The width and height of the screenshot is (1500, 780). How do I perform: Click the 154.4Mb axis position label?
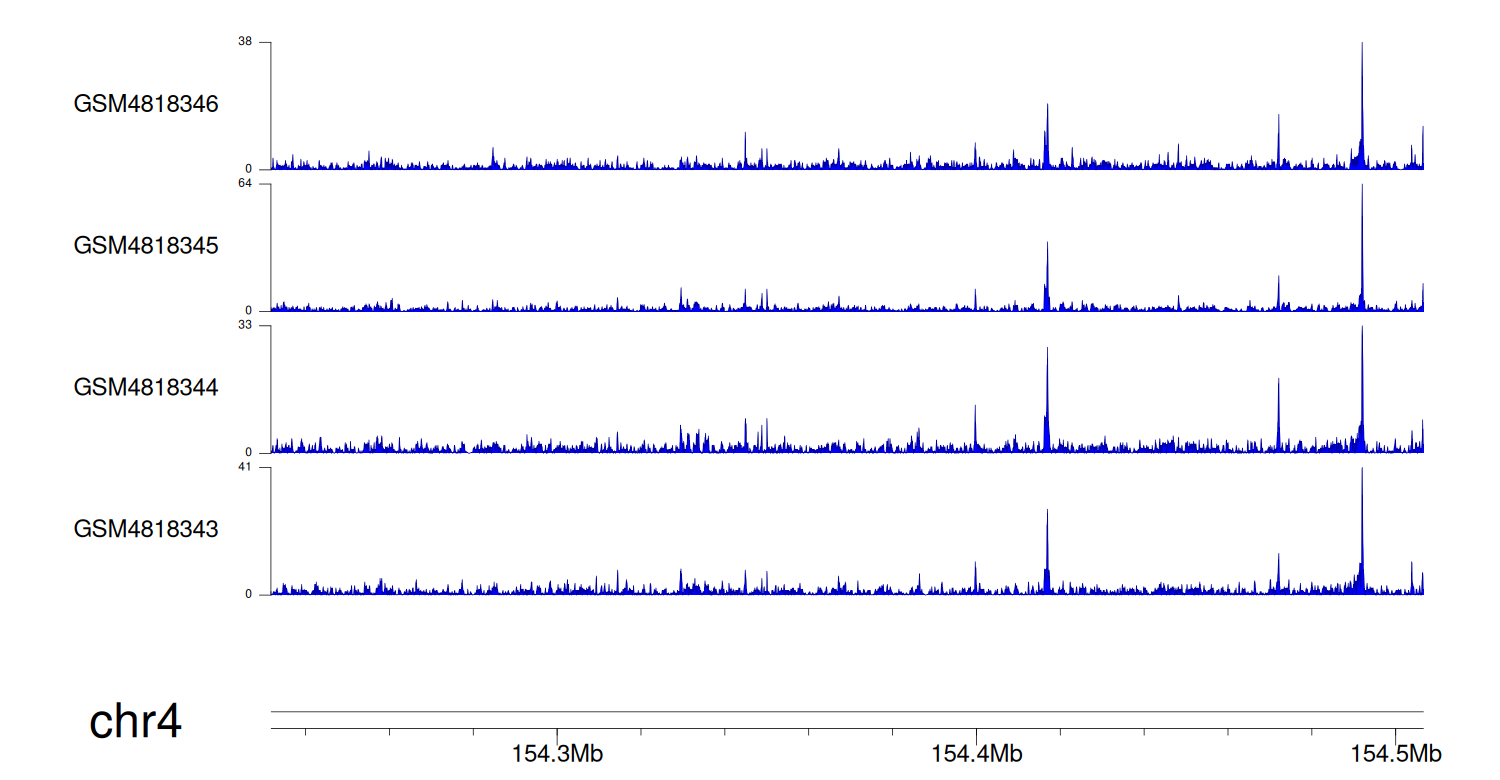(977, 754)
